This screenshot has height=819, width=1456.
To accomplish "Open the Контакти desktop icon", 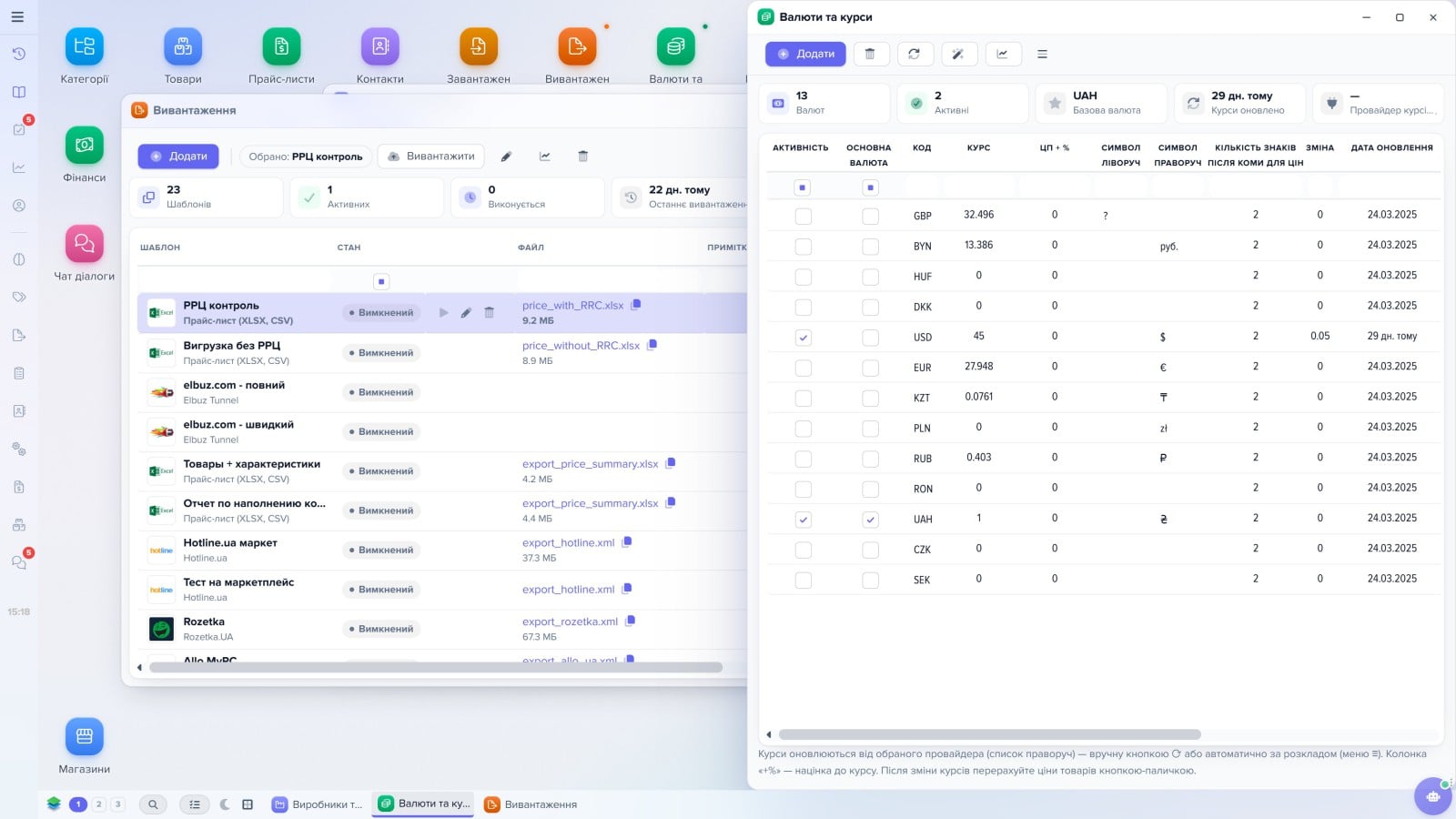I will 380,47.
